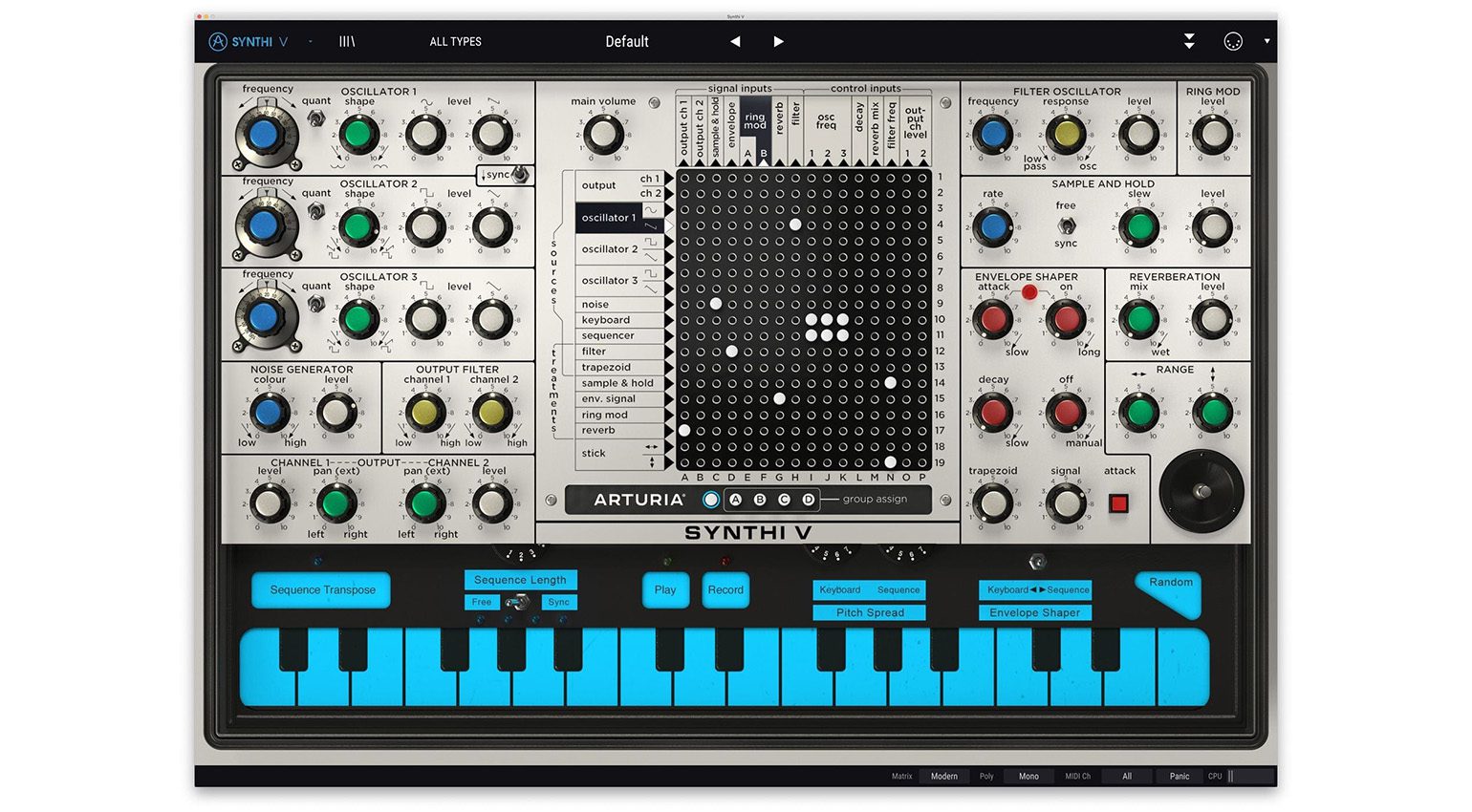
Task: Click Oscillator 3 green shape knob
Action: (x=358, y=319)
